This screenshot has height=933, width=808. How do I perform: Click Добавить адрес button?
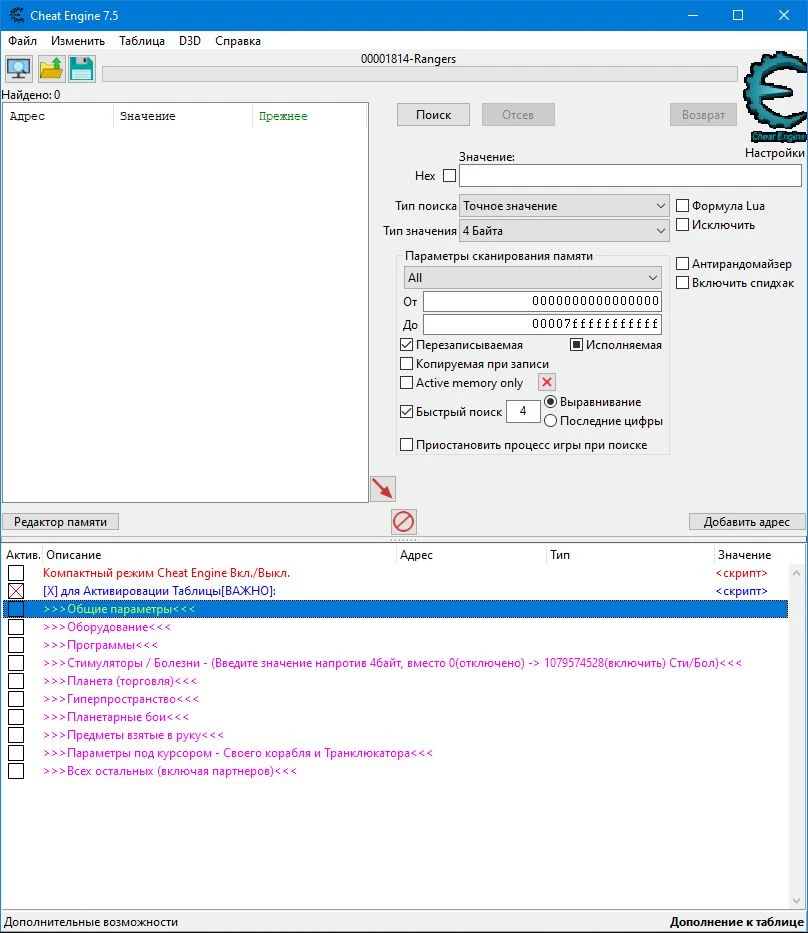747,522
